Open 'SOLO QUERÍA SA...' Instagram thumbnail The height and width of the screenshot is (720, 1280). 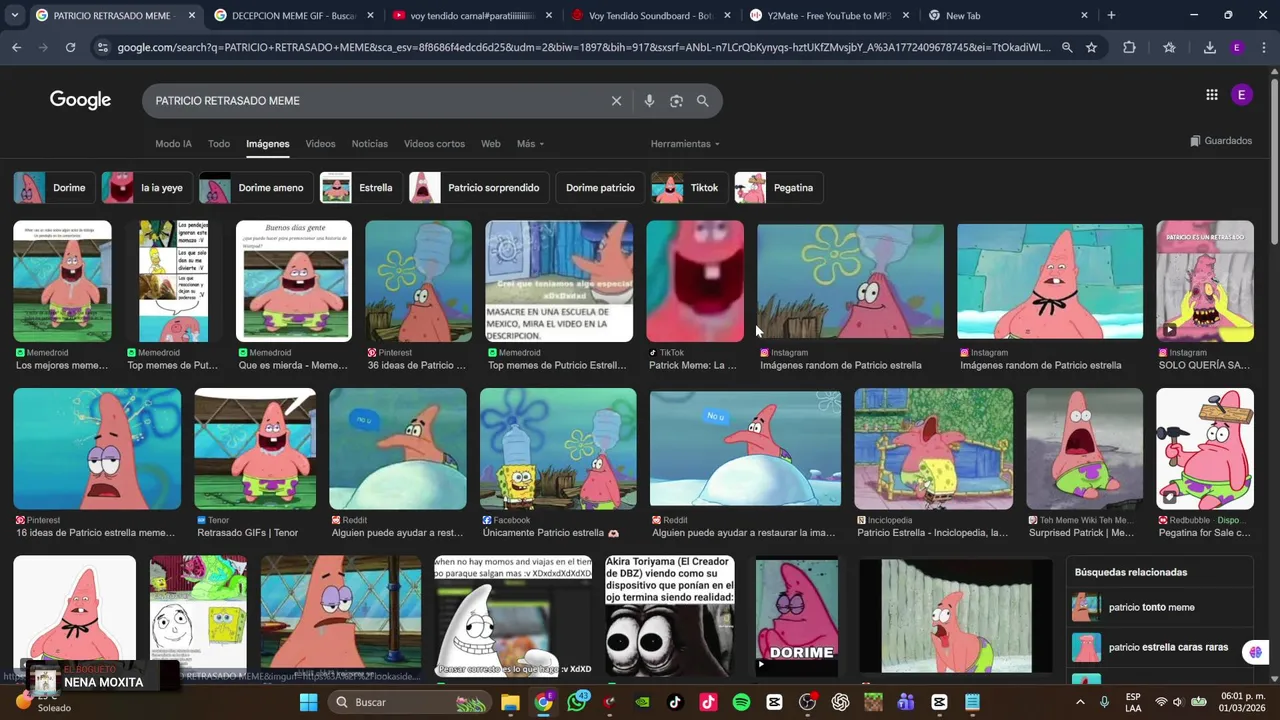1205,281
